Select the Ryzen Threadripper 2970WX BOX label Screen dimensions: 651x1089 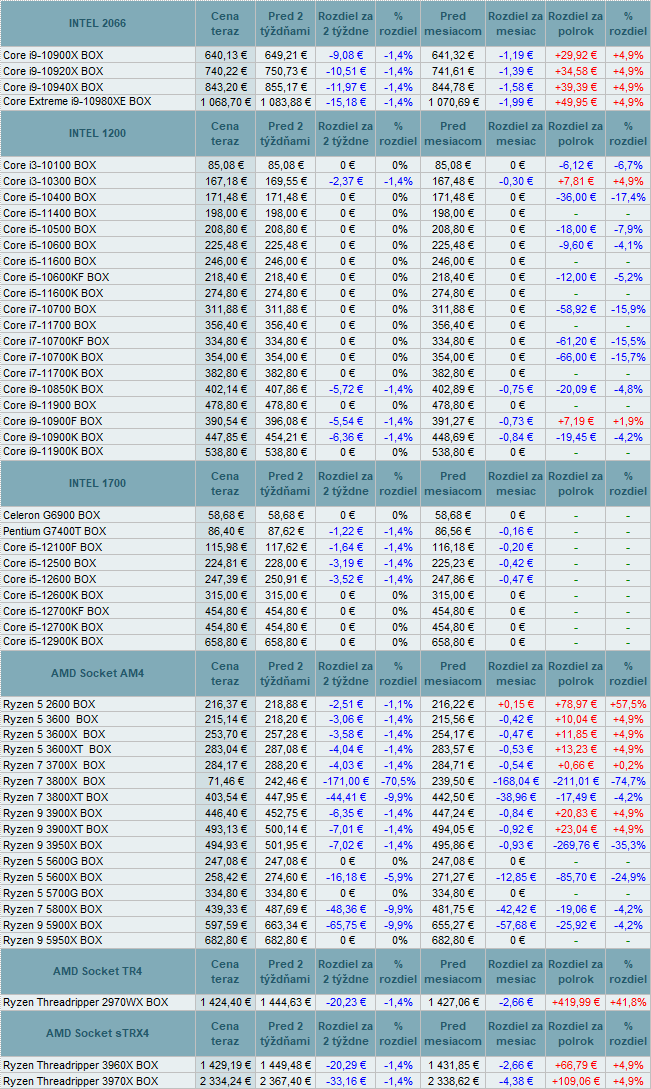85,1002
